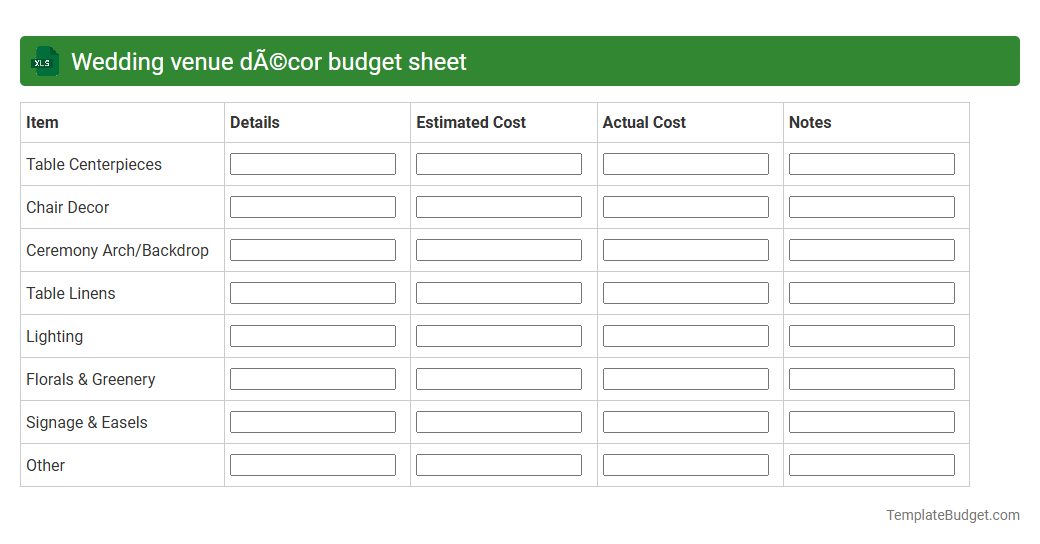Focus Notes box for Ceremony Arch/Backdrop
Image resolution: width=1040 pixels, height=544 pixels.
coord(872,250)
